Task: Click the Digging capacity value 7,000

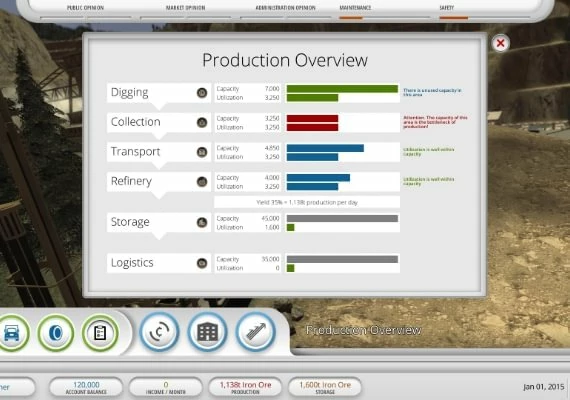Action: [x=272, y=89]
